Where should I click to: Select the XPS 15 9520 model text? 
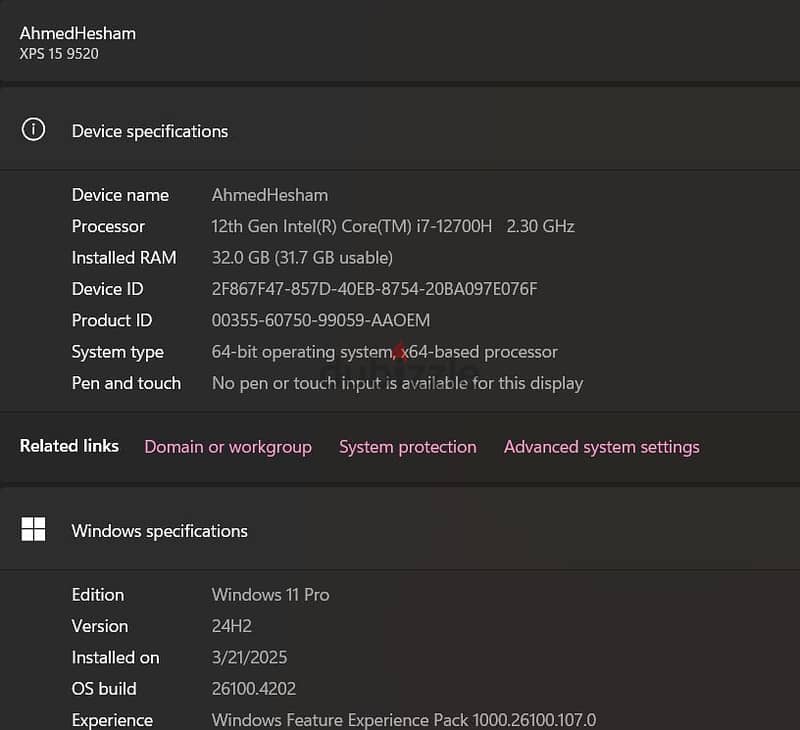pyautogui.click(x=59, y=54)
